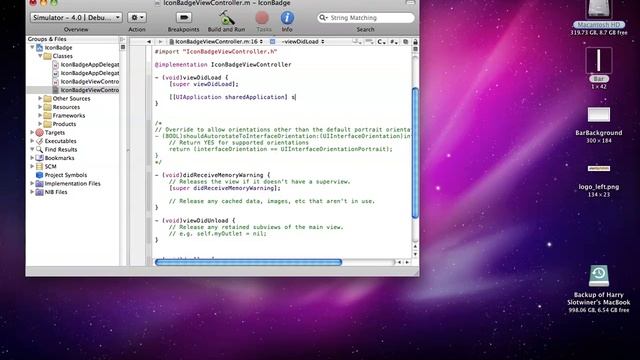Select the red Targets bullseye icon

tap(40, 132)
